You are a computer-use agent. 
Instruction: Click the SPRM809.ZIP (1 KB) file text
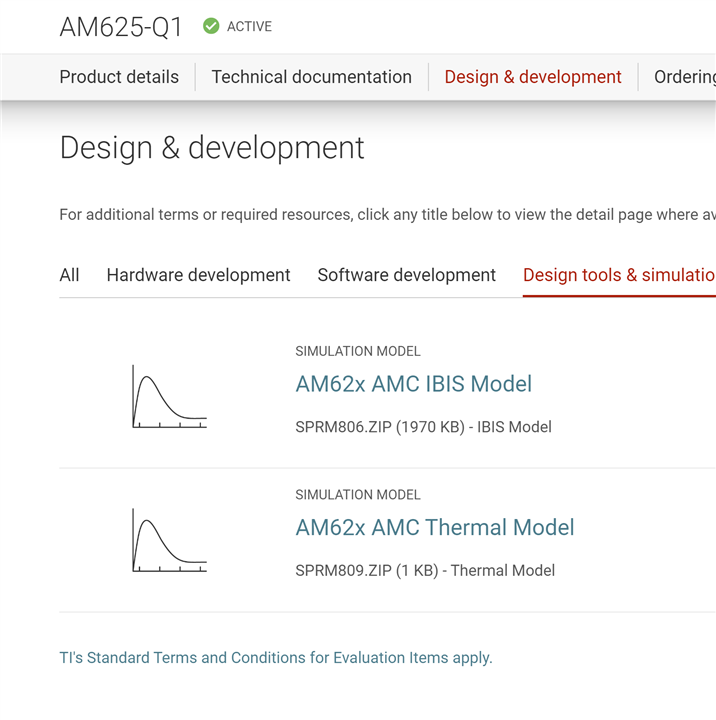(x=366, y=570)
